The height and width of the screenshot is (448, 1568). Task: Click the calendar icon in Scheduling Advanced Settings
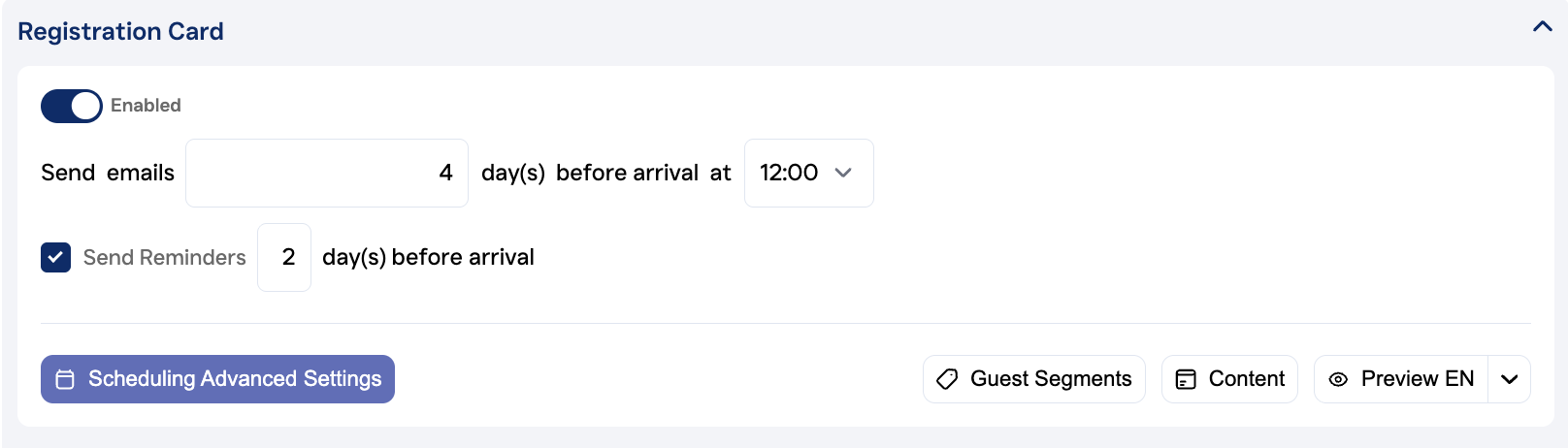[65, 379]
